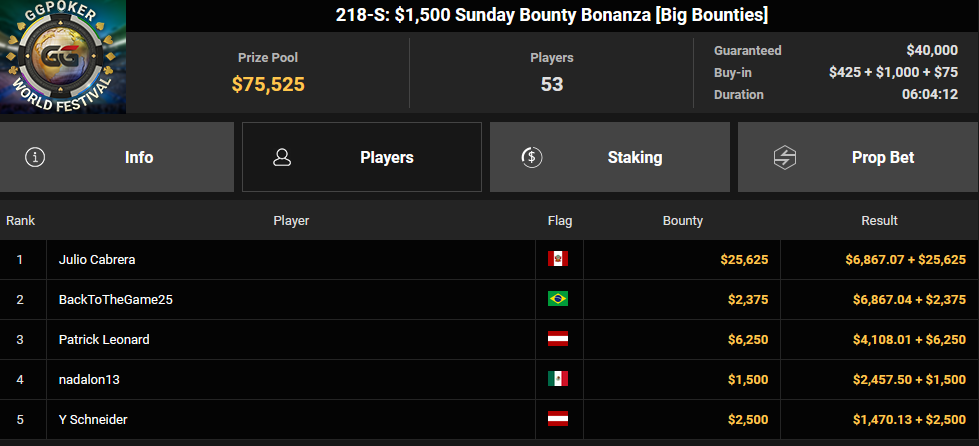Click Austria flag for Patrick Leonard
The height and width of the screenshot is (446, 979).
pos(558,339)
